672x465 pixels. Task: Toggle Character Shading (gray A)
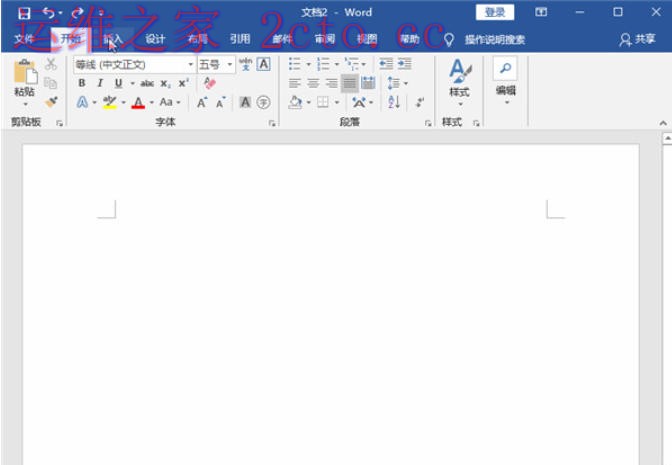(x=245, y=102)
